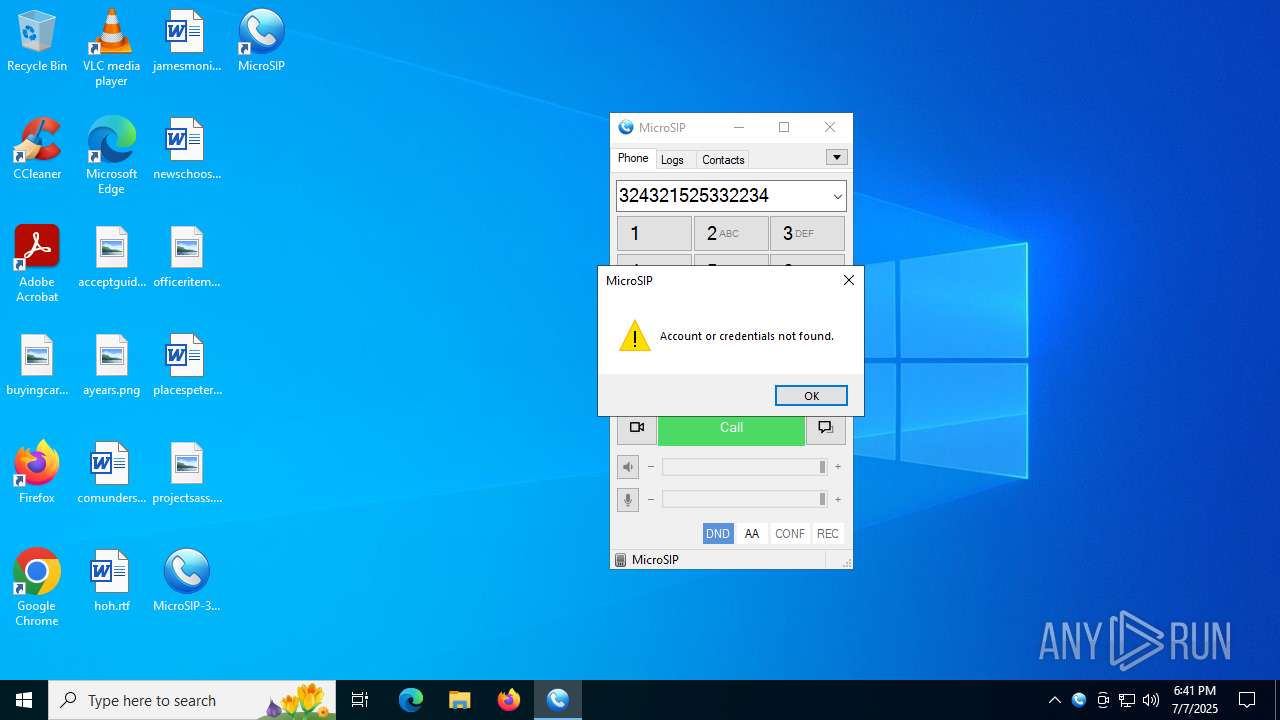
Task: Open the volume control in system tray
Action: point(1151,700)
